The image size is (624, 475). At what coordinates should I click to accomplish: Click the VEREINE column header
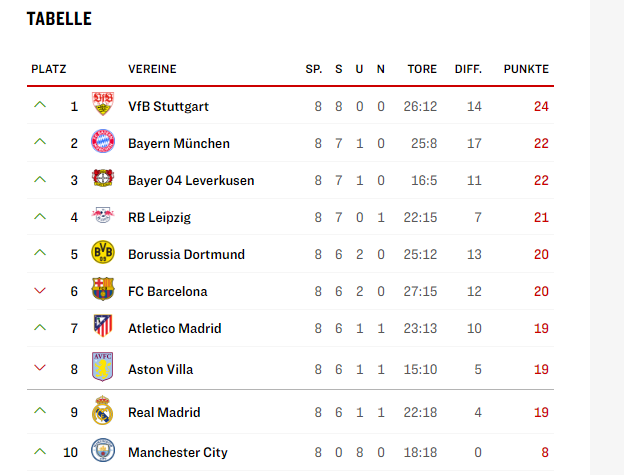(x=152, y=69)
